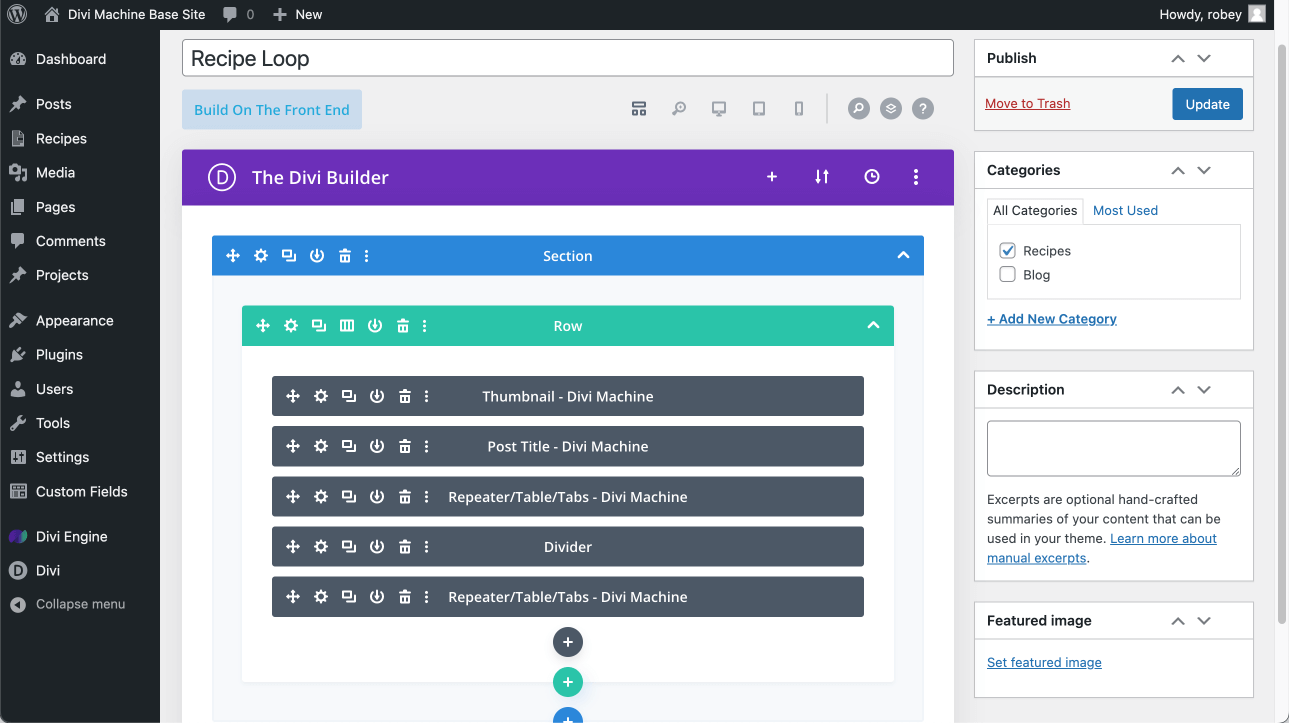Add new row with green plus button

tap(568, 682)
